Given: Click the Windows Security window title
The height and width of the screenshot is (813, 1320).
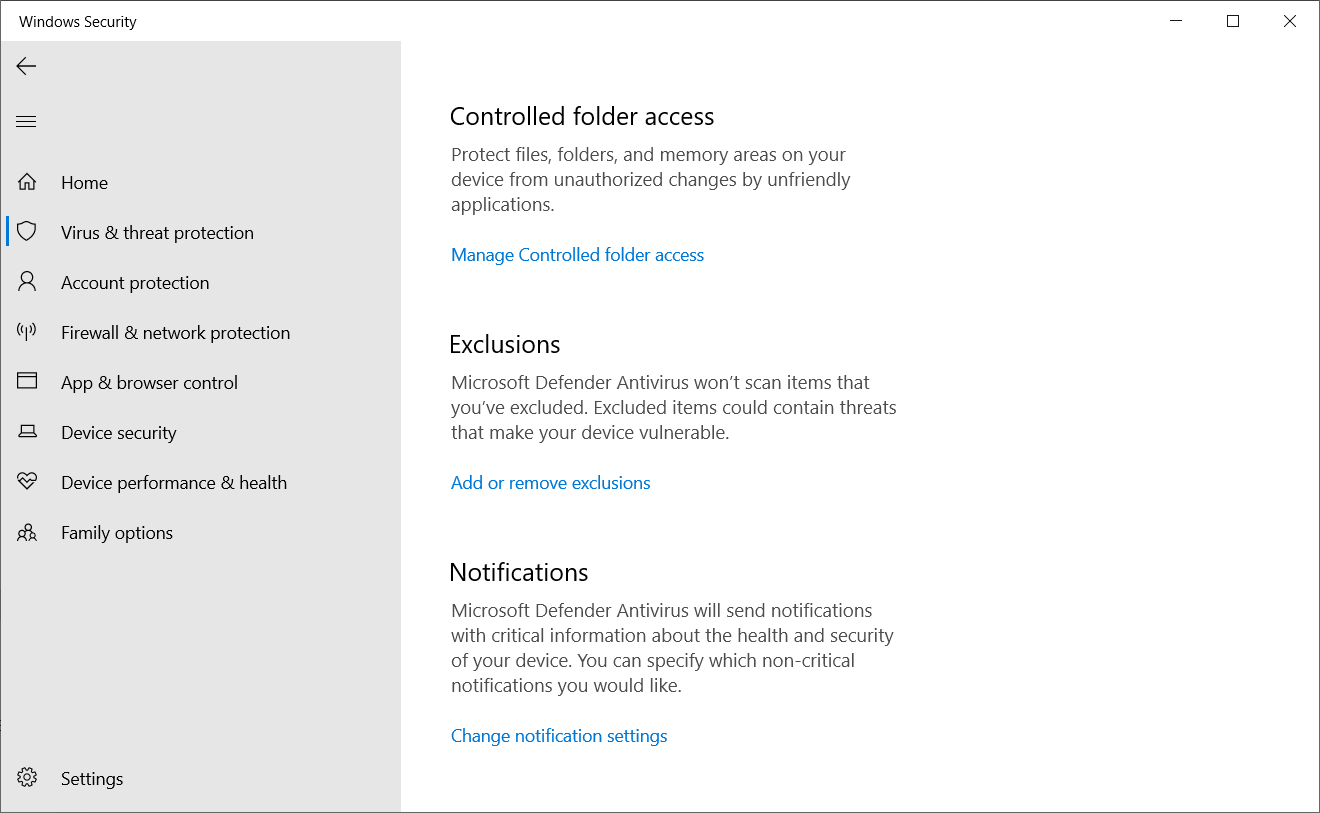Looking at the screenshot, I should click(78, 22).
